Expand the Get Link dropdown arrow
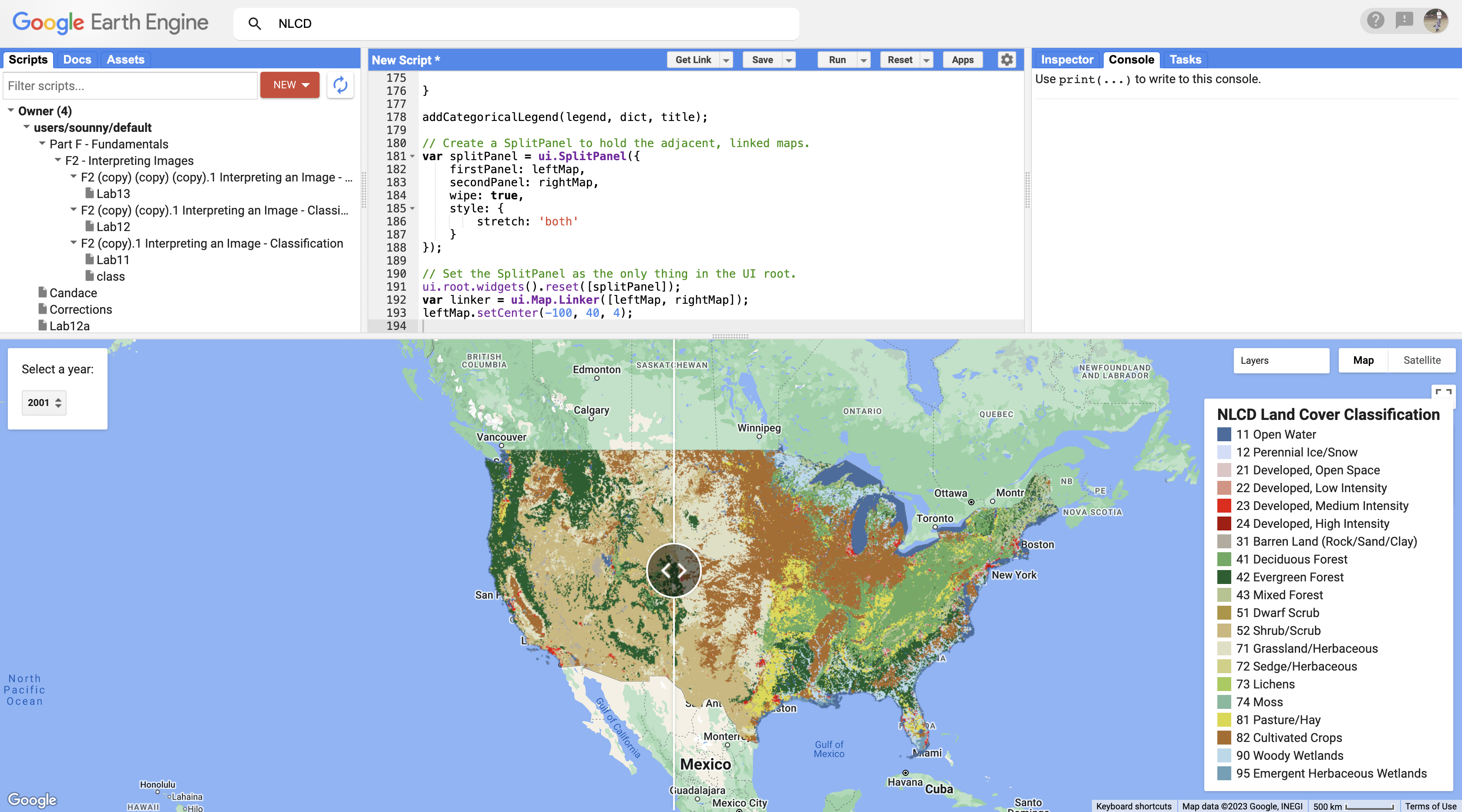This screenshot has width=1462, height=812. [727, 60]
